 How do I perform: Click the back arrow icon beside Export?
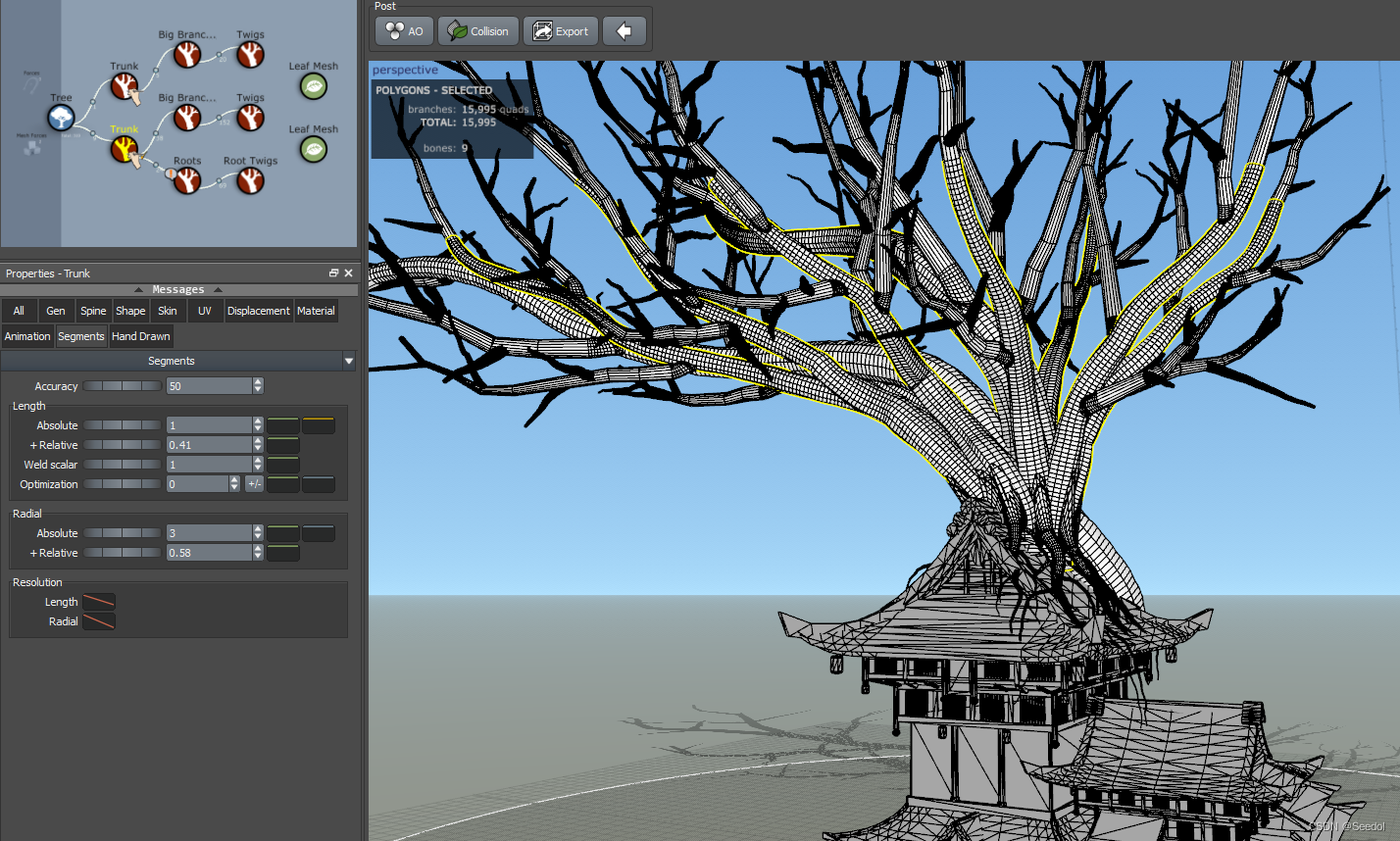click(625, 30)
